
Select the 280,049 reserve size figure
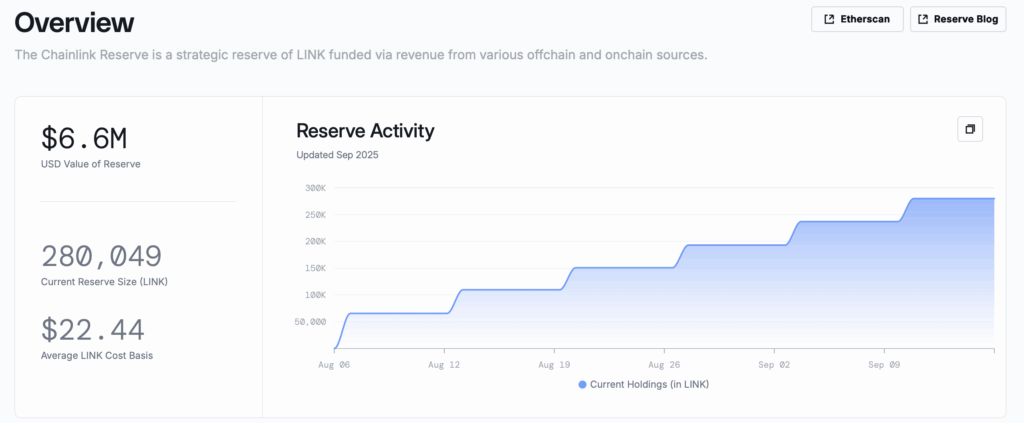click(101, 257)
